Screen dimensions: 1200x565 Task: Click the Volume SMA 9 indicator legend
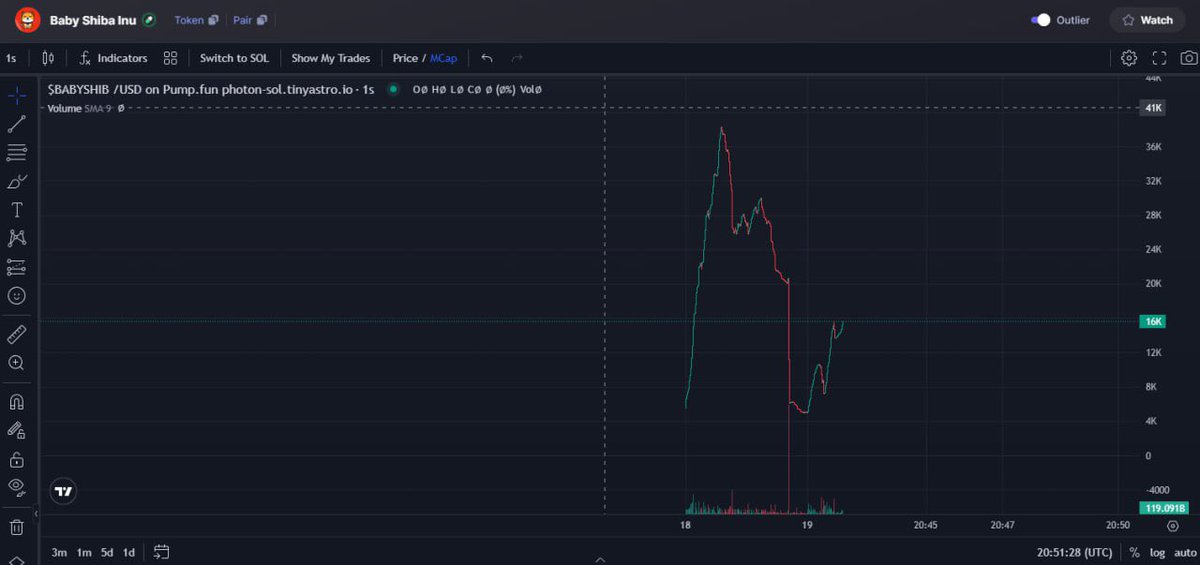click(85, 108)
